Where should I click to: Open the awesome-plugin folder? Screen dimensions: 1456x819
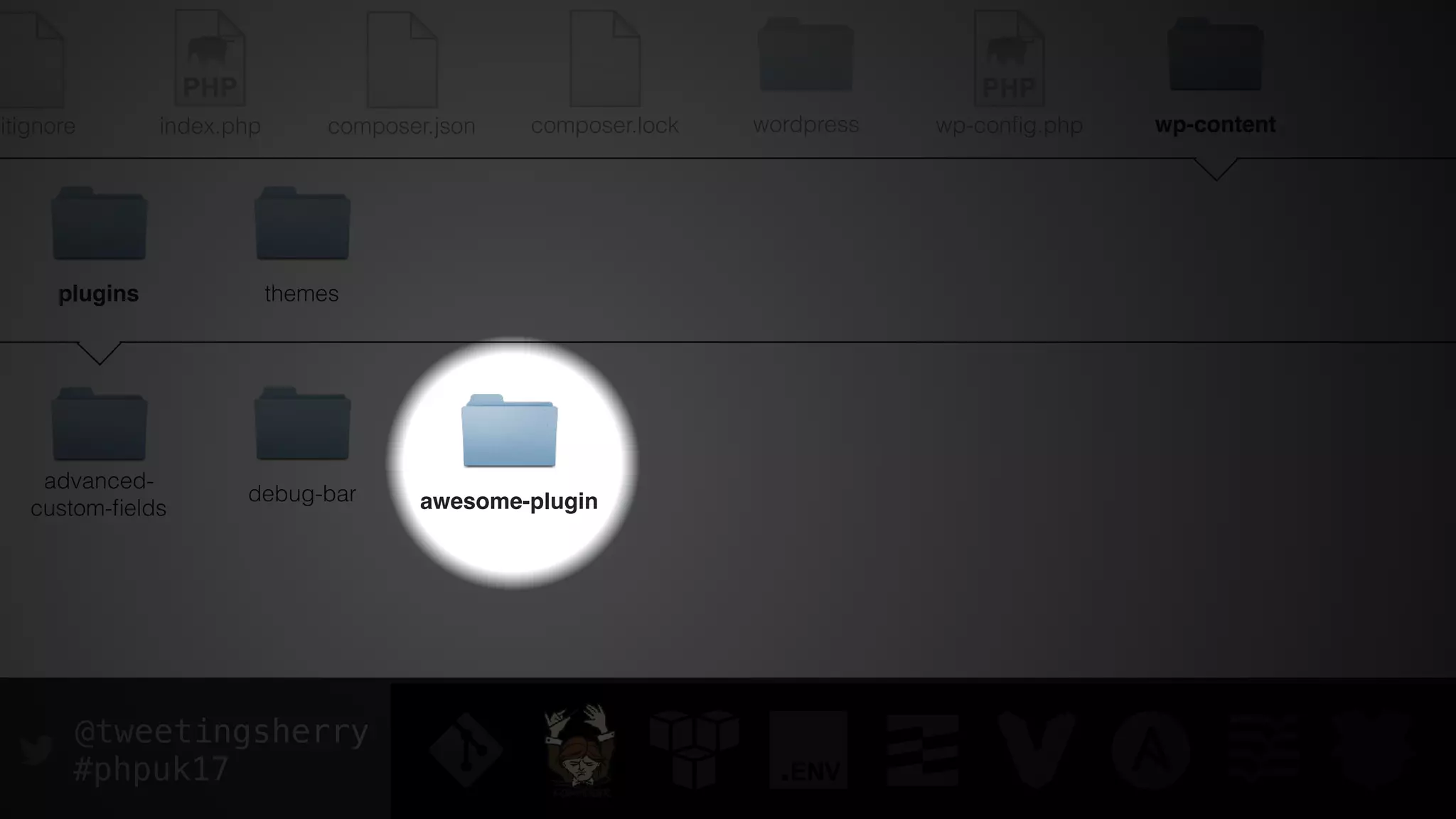tap(509, 432)
